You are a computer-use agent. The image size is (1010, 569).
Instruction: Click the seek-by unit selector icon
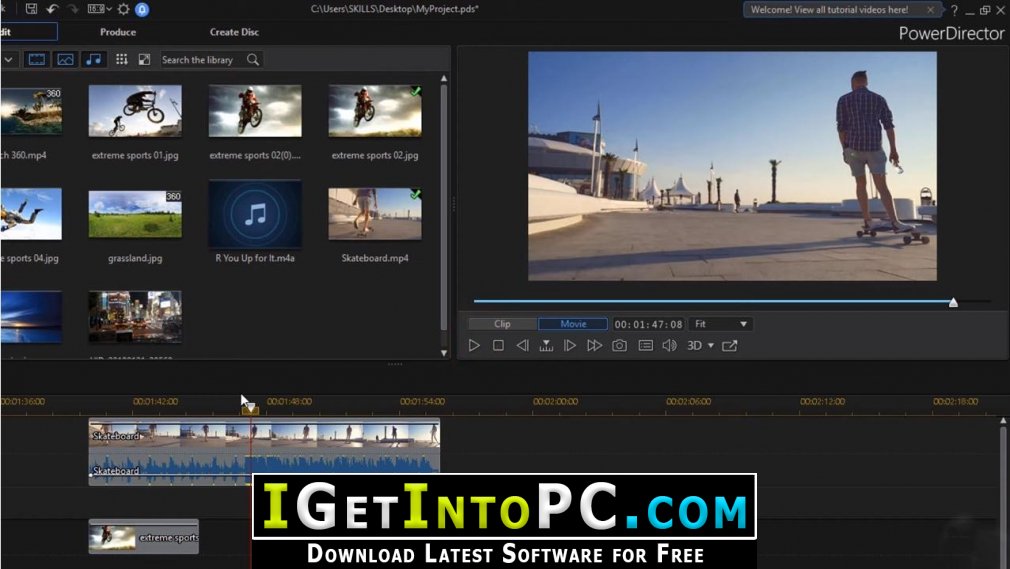(546, 345)
